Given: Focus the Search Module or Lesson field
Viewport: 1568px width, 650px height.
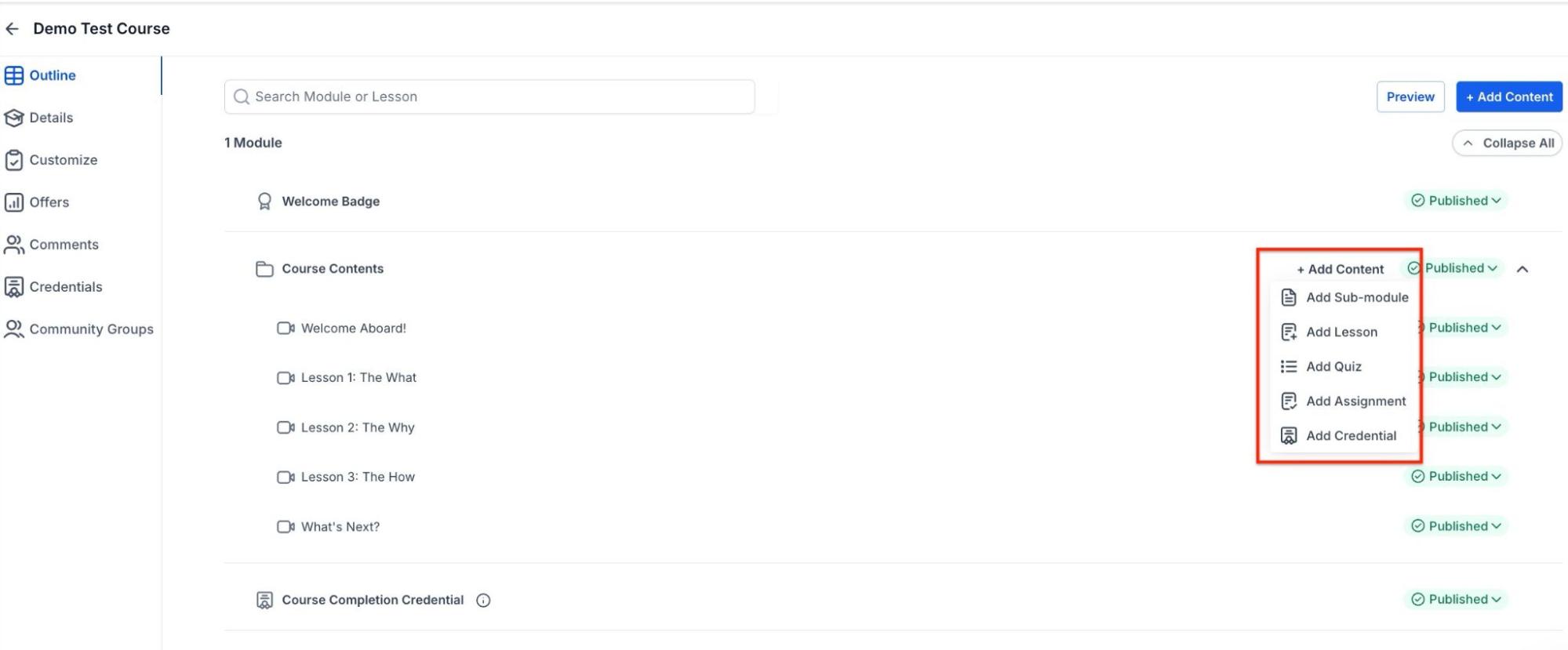Looking at the screenshot, I should (489, 97).
